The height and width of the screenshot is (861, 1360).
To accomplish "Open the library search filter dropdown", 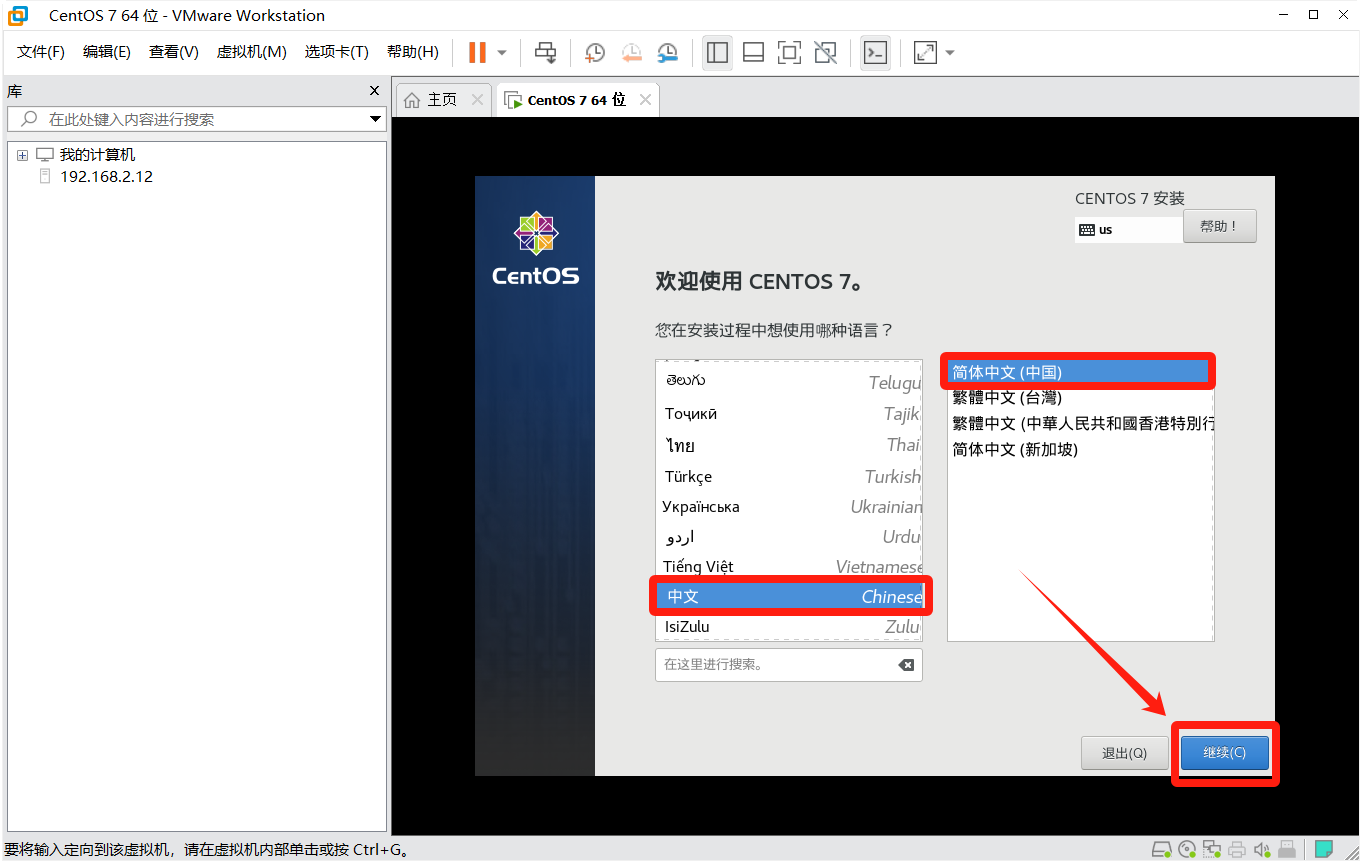I will (x=375, y=119).
